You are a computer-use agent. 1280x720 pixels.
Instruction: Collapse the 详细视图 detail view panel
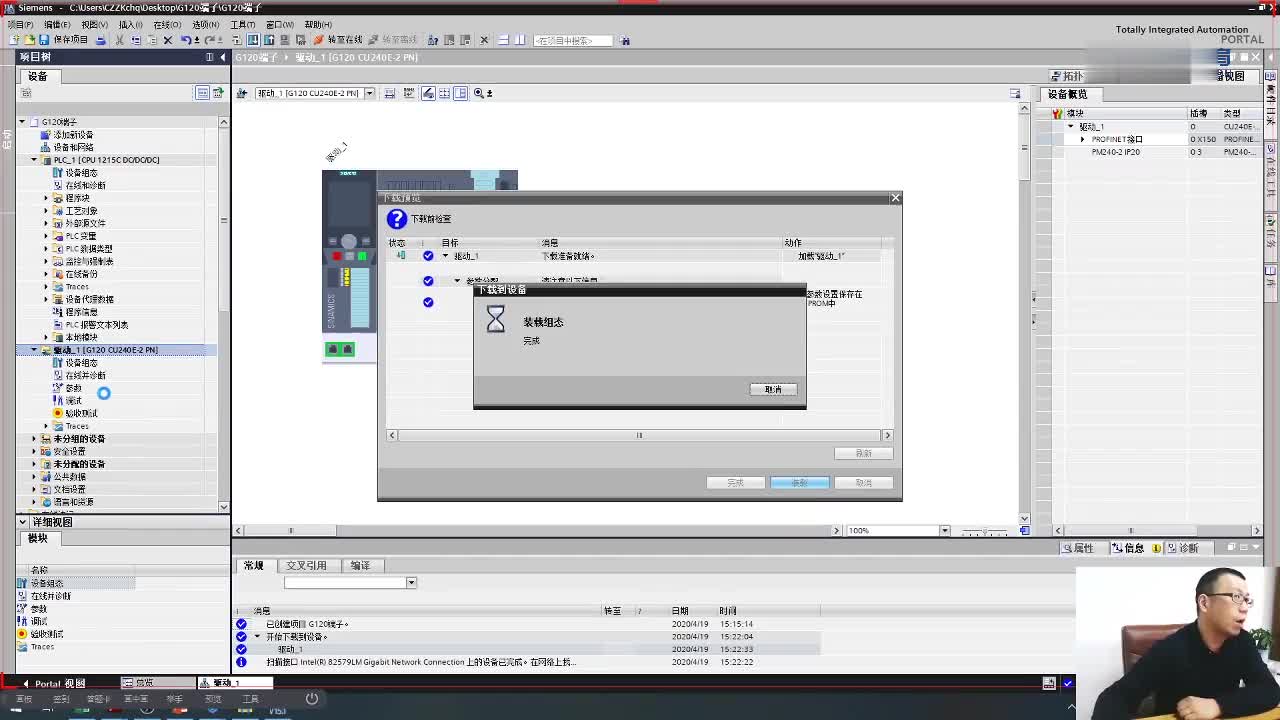pyautogui.click(x=22, y=522)
